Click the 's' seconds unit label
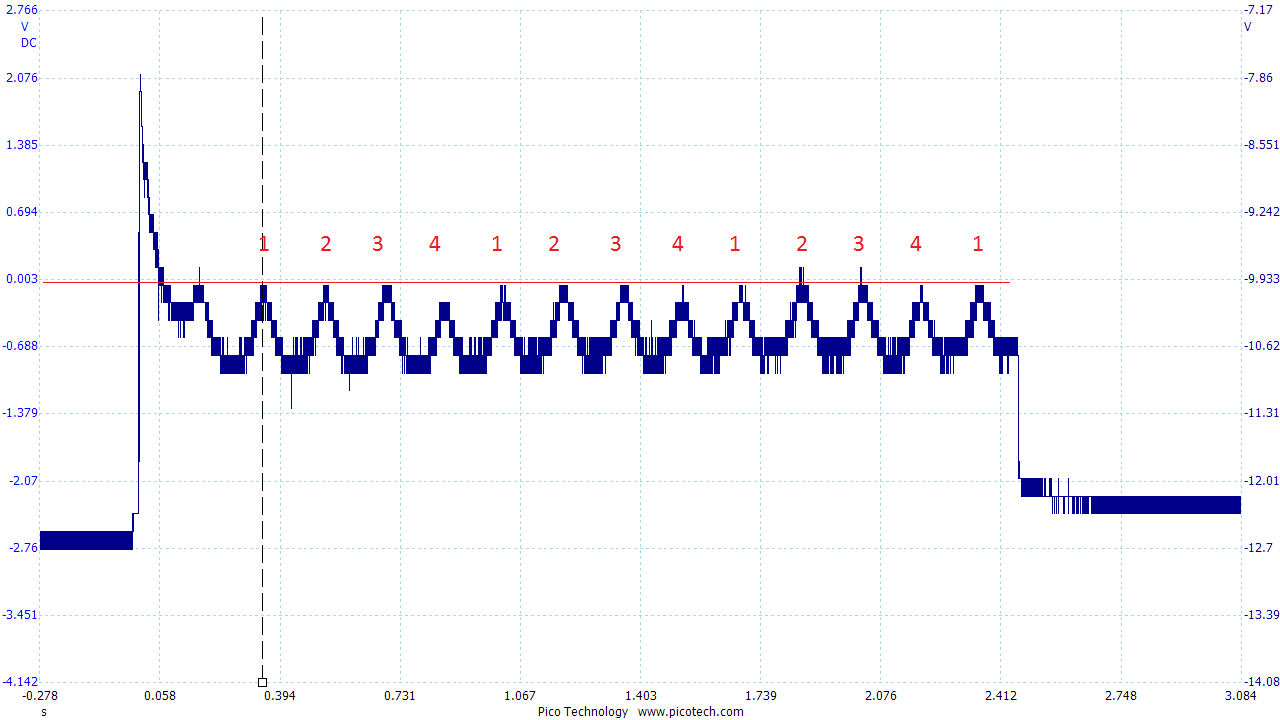The image size is (1280, 720). point(43,713)
